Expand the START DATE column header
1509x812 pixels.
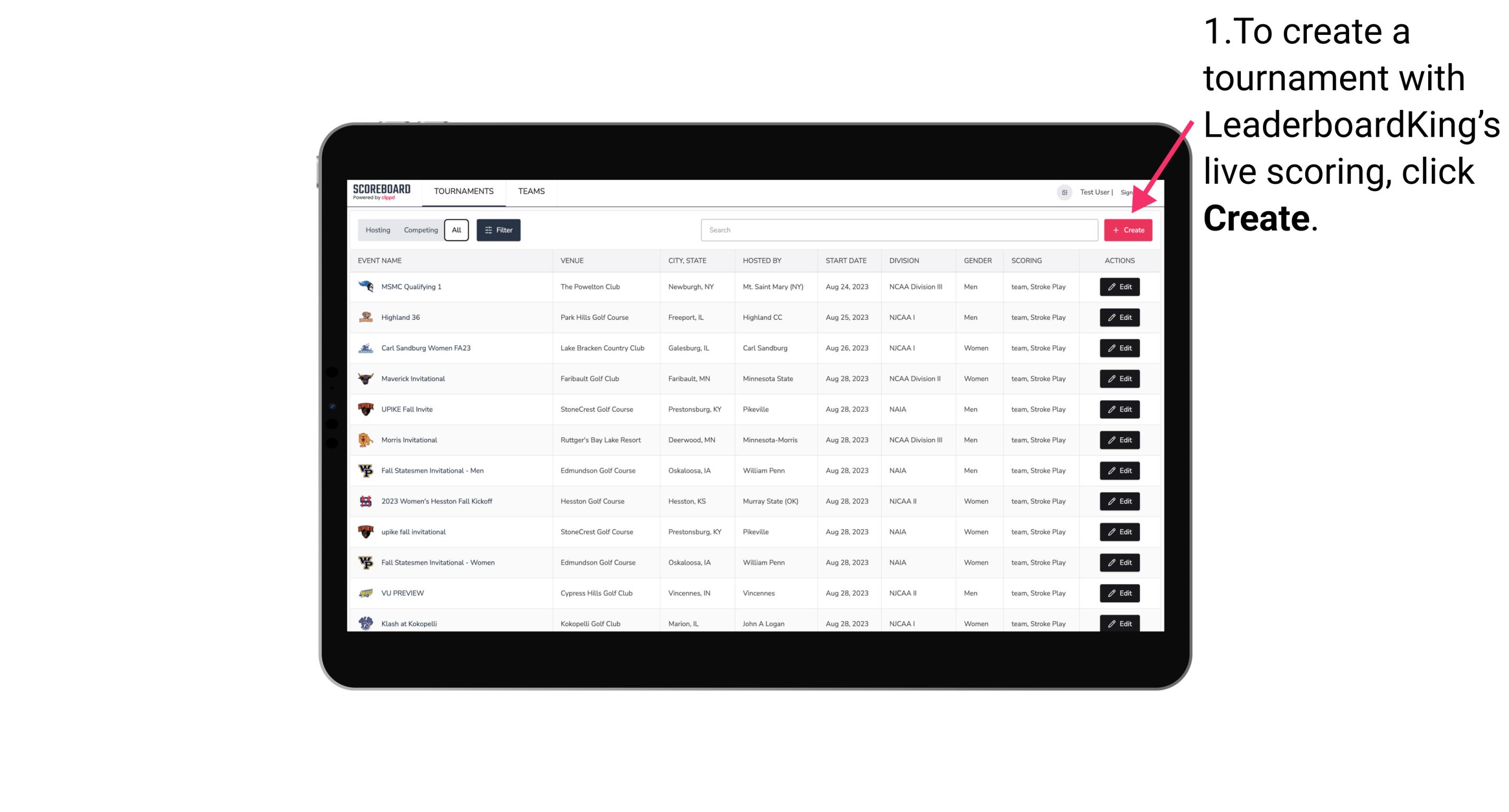point(844,261)
